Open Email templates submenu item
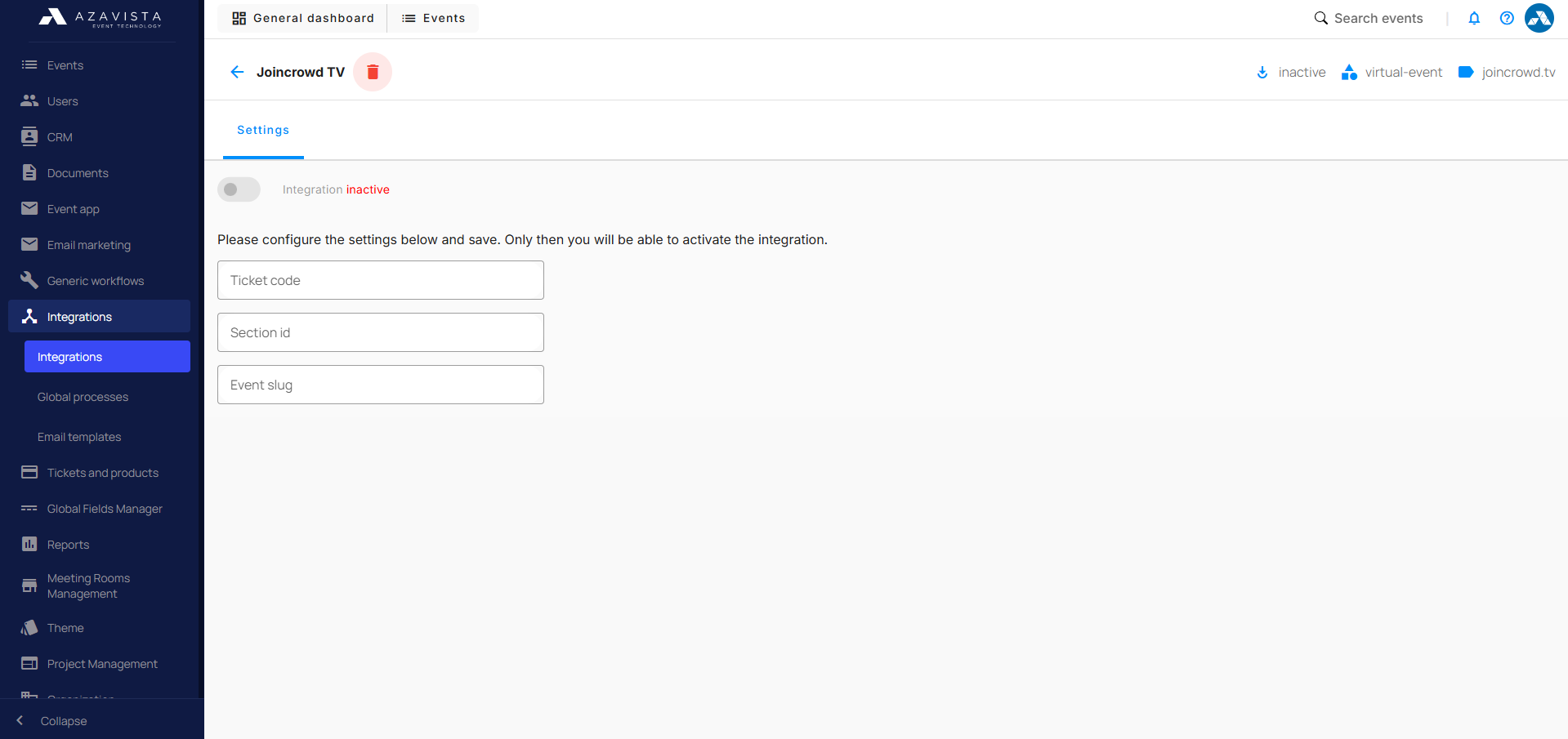This screenshot has height=739, width=1568. (x=79, y=437)
